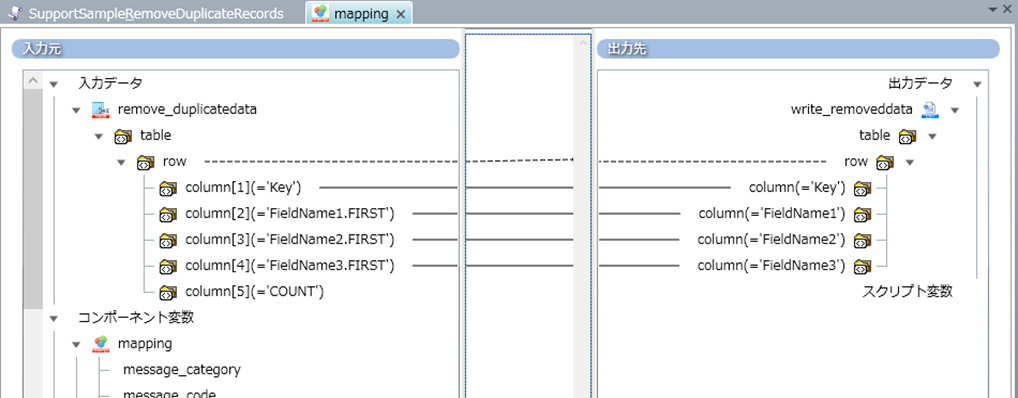This screenshot has width=1018, height=398.
Task: Click the input panel vertical scrollbar
Action: 32,234
